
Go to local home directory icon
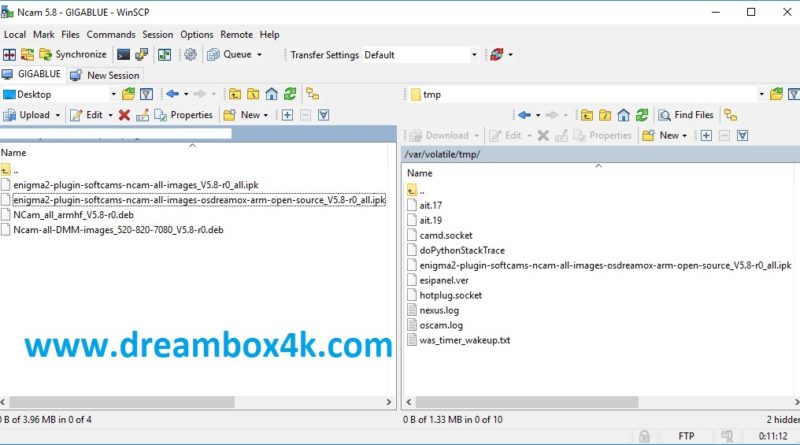(271, 94)
